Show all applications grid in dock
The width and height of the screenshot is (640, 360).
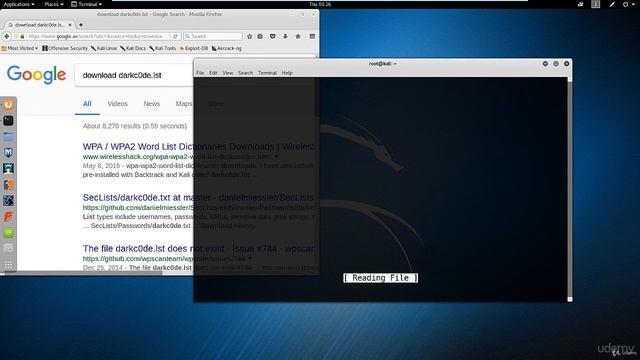click(8, 265)
